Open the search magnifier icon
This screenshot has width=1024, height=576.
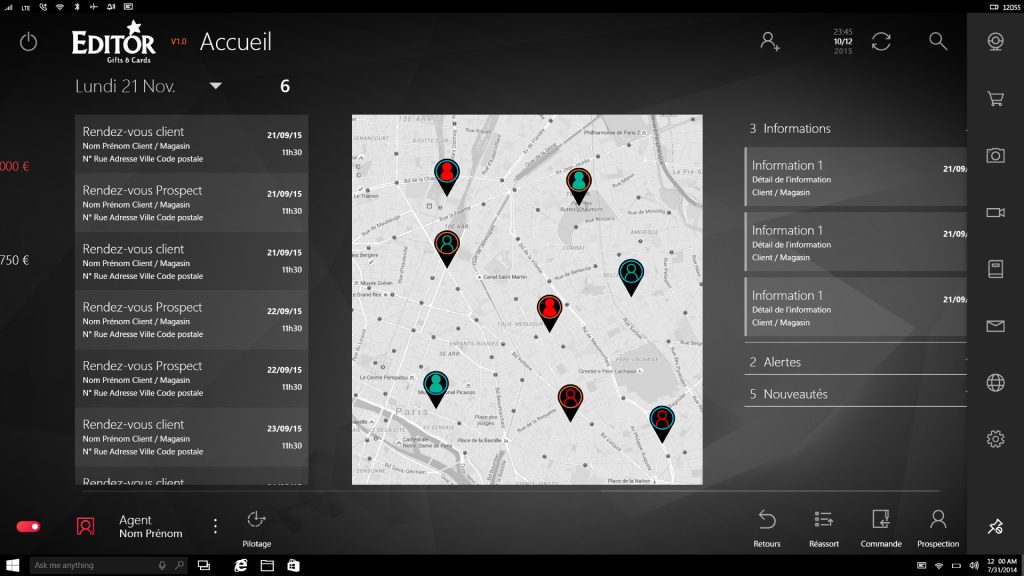(938, 41)
